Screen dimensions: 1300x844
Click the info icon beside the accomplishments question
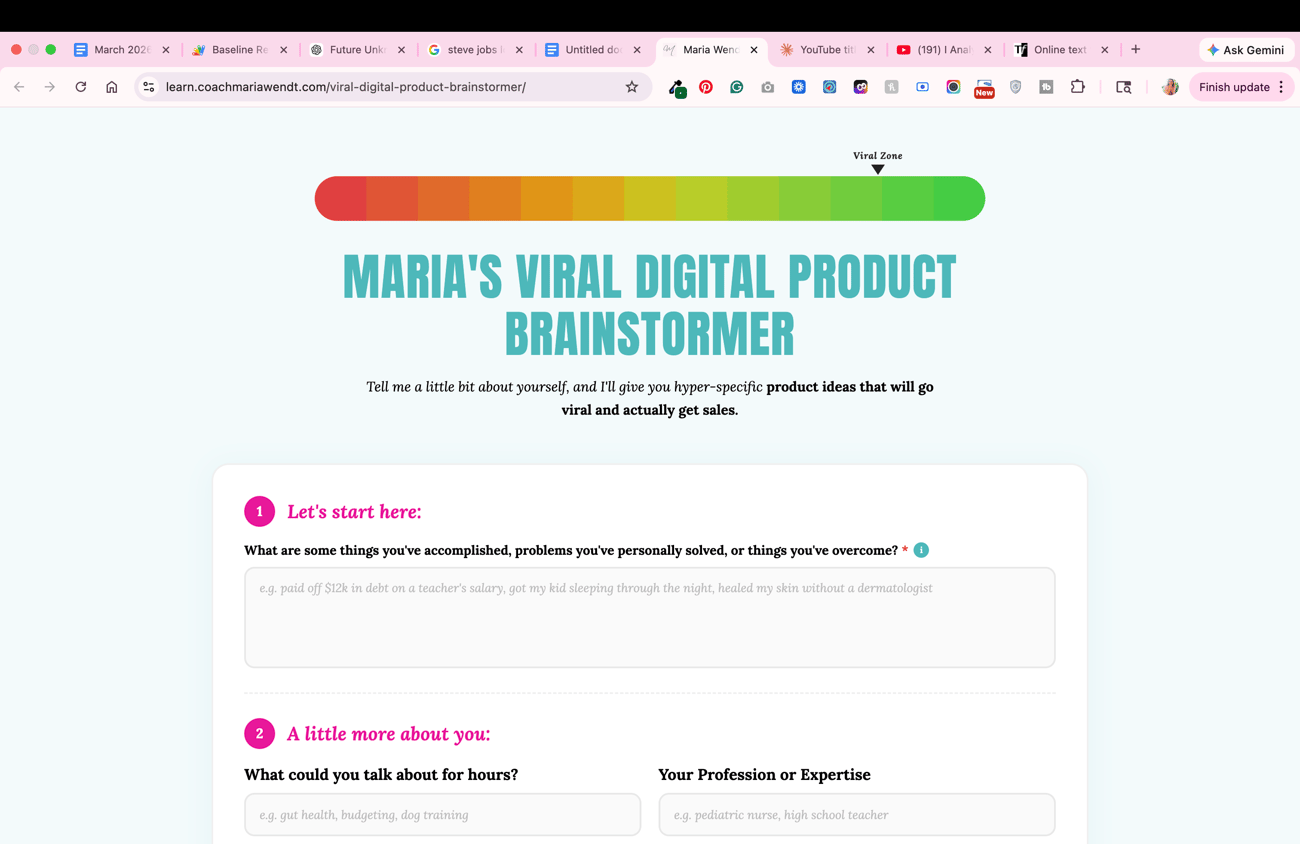click(x=921, y=550)
